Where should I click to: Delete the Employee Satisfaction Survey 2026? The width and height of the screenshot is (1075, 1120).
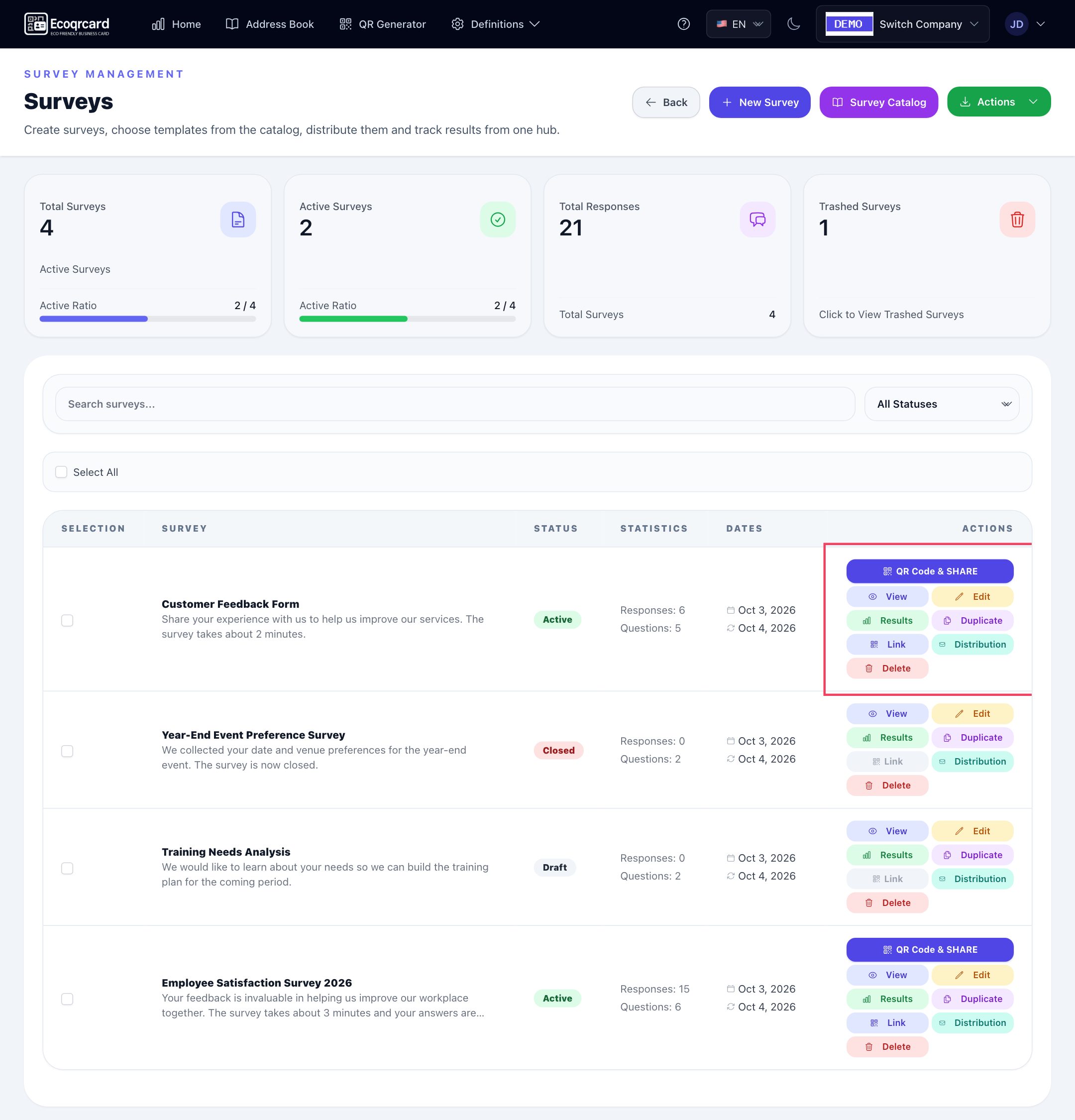click(887, 1047)
